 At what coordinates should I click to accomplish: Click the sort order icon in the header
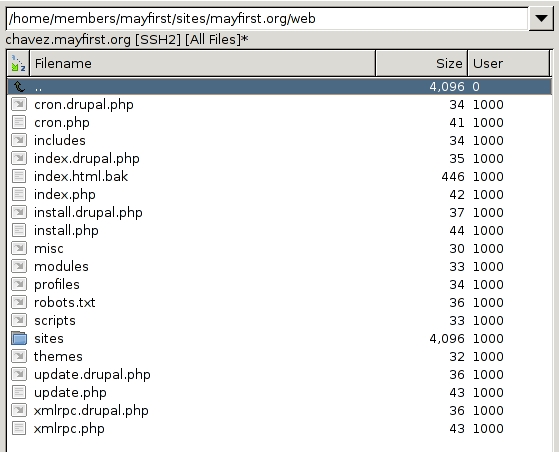18,63
